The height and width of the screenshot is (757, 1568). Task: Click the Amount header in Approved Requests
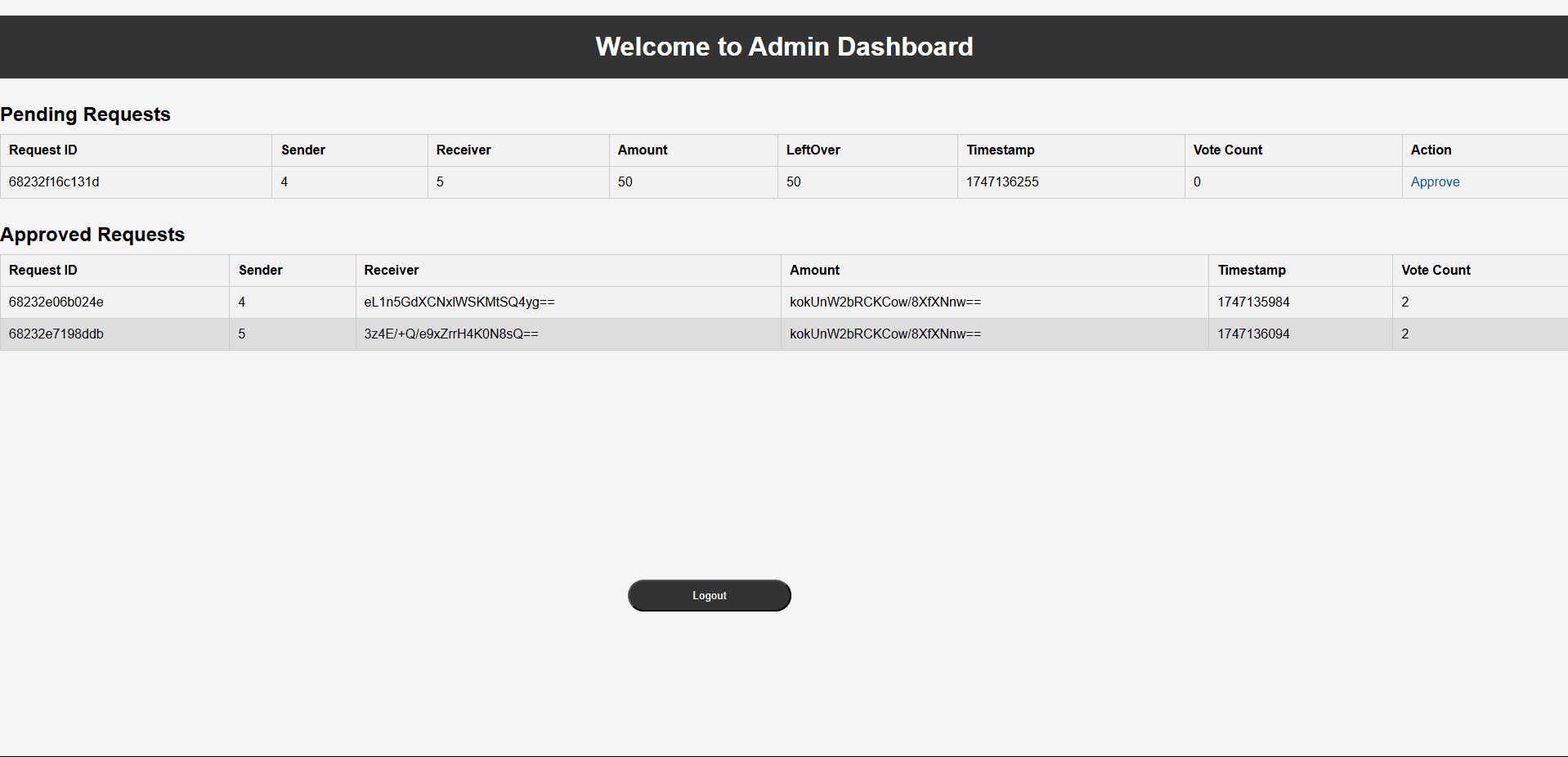(814, 271)
